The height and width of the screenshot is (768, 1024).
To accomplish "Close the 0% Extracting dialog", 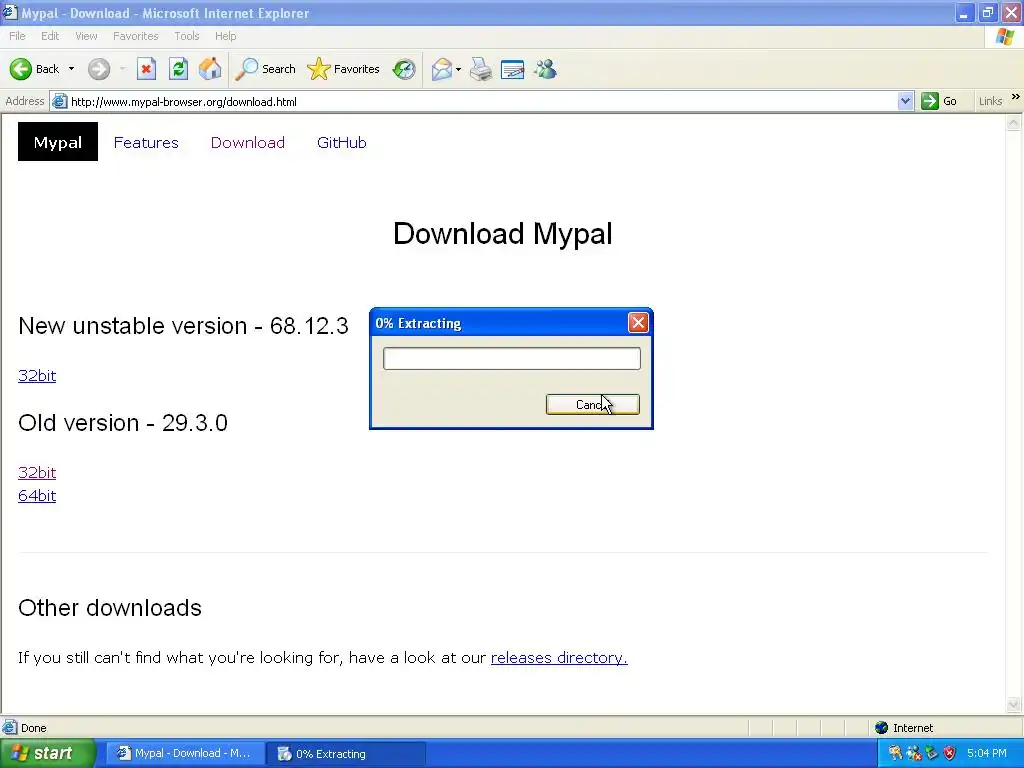I will [638, 323].
